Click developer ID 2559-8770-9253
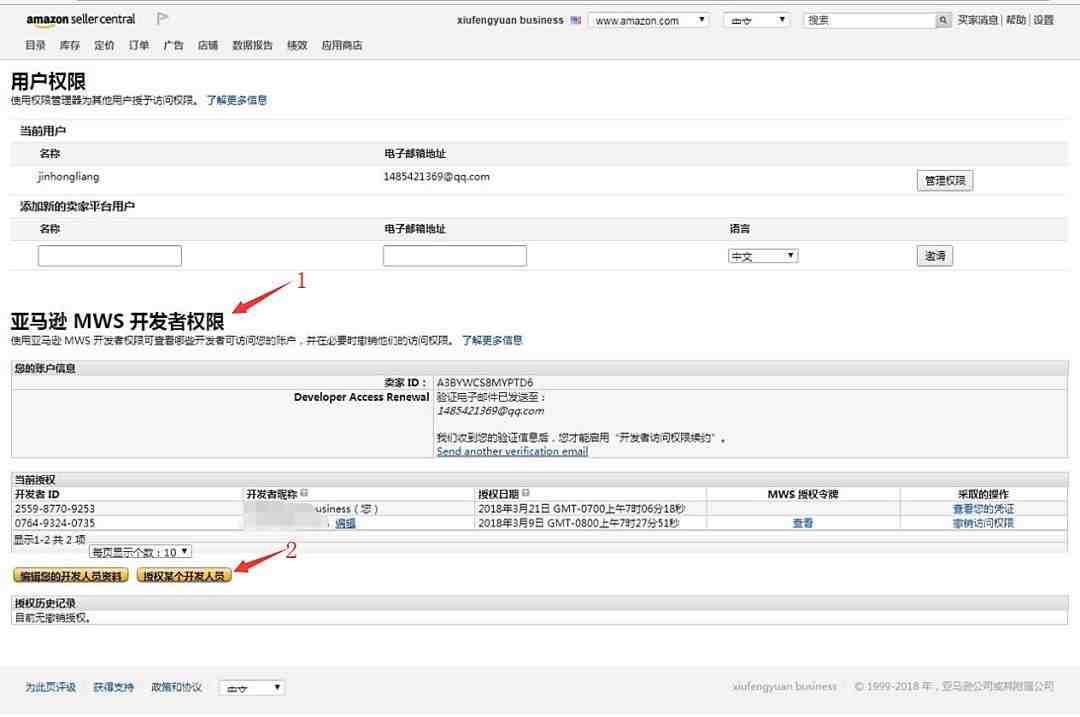This screenshot has height=717, width=1080. (55, 508)
